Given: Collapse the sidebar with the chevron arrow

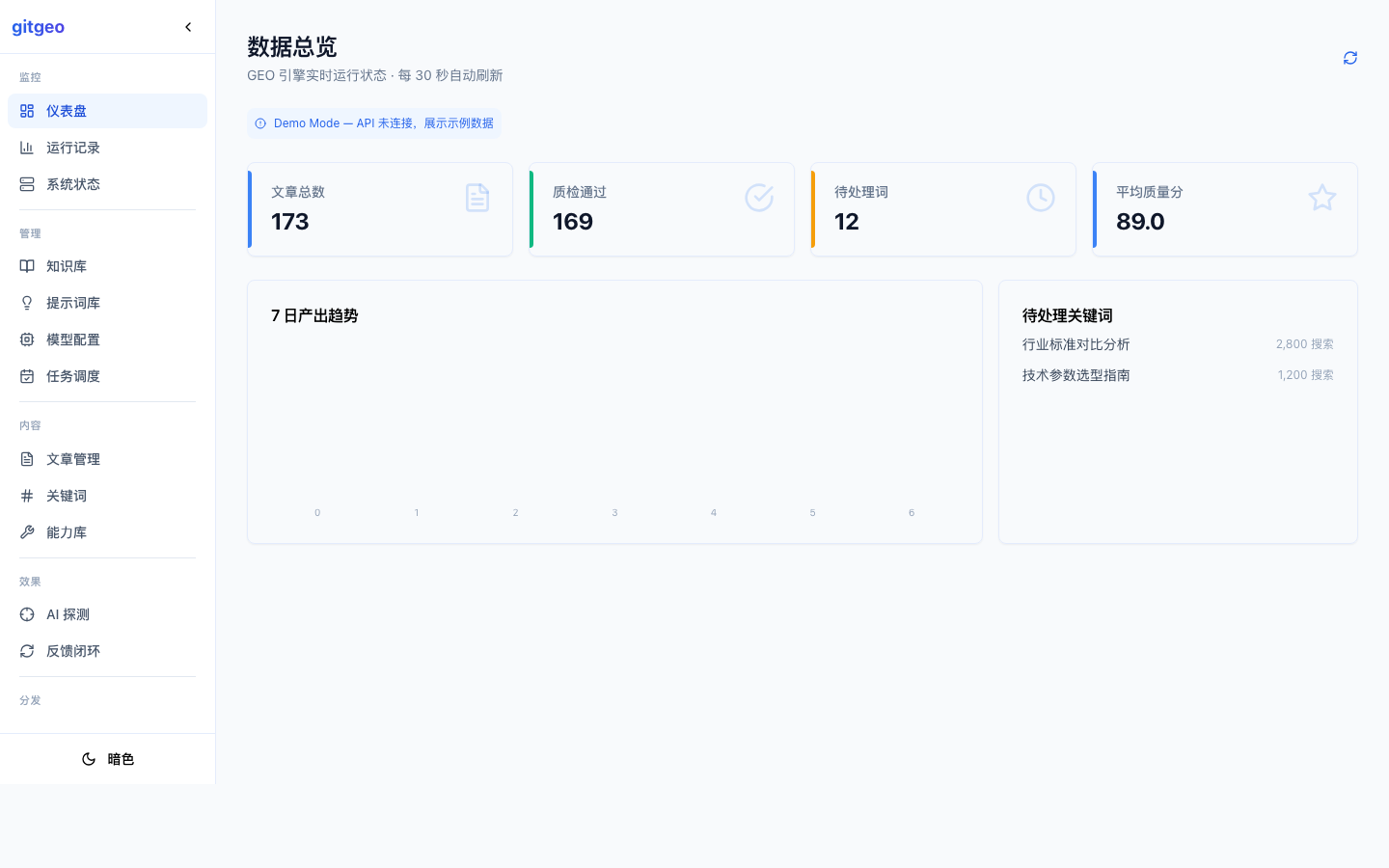Looking at the screenshot, I should click(188, 27).
